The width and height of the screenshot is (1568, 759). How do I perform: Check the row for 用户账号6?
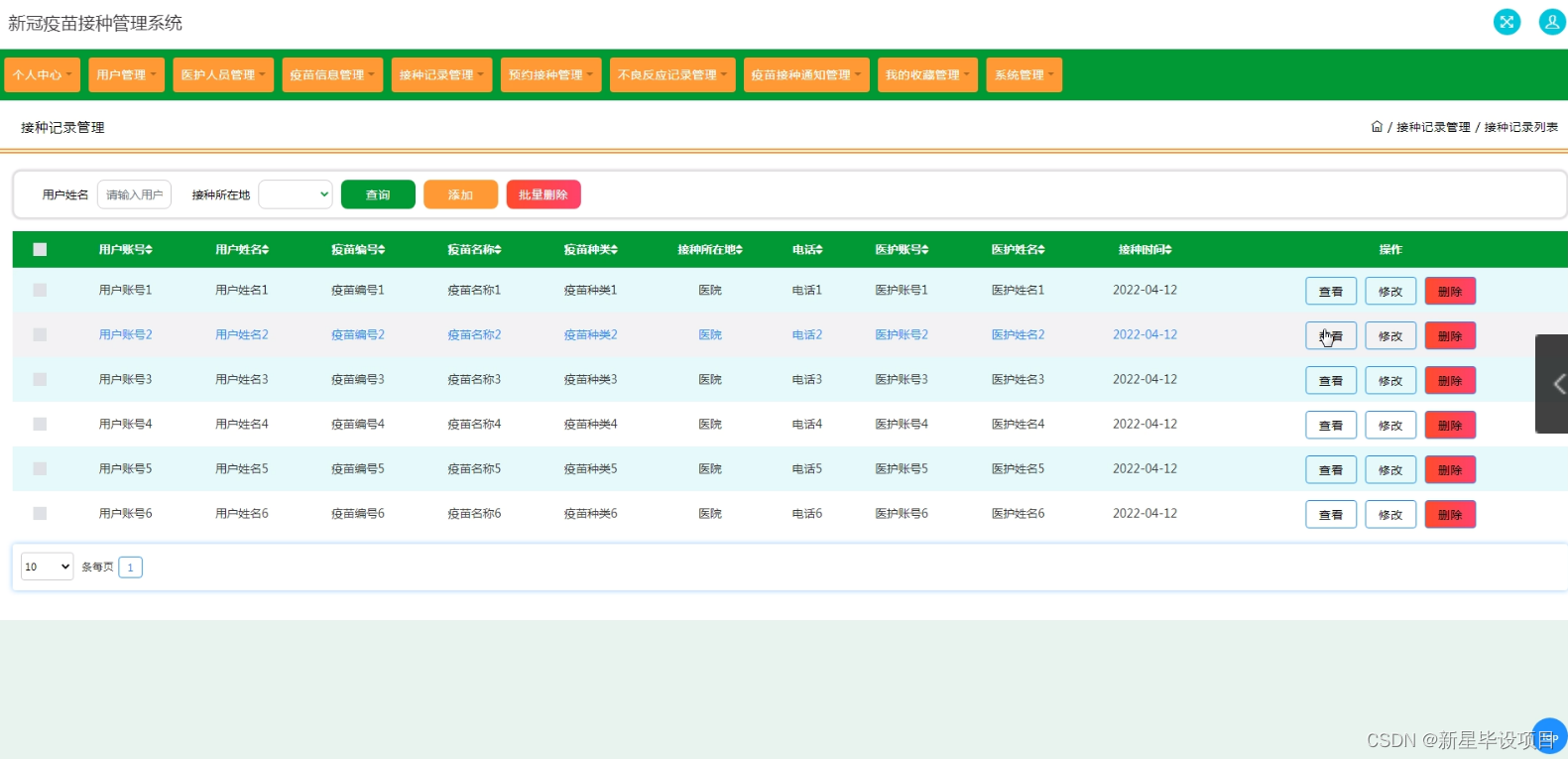[40, 513]
